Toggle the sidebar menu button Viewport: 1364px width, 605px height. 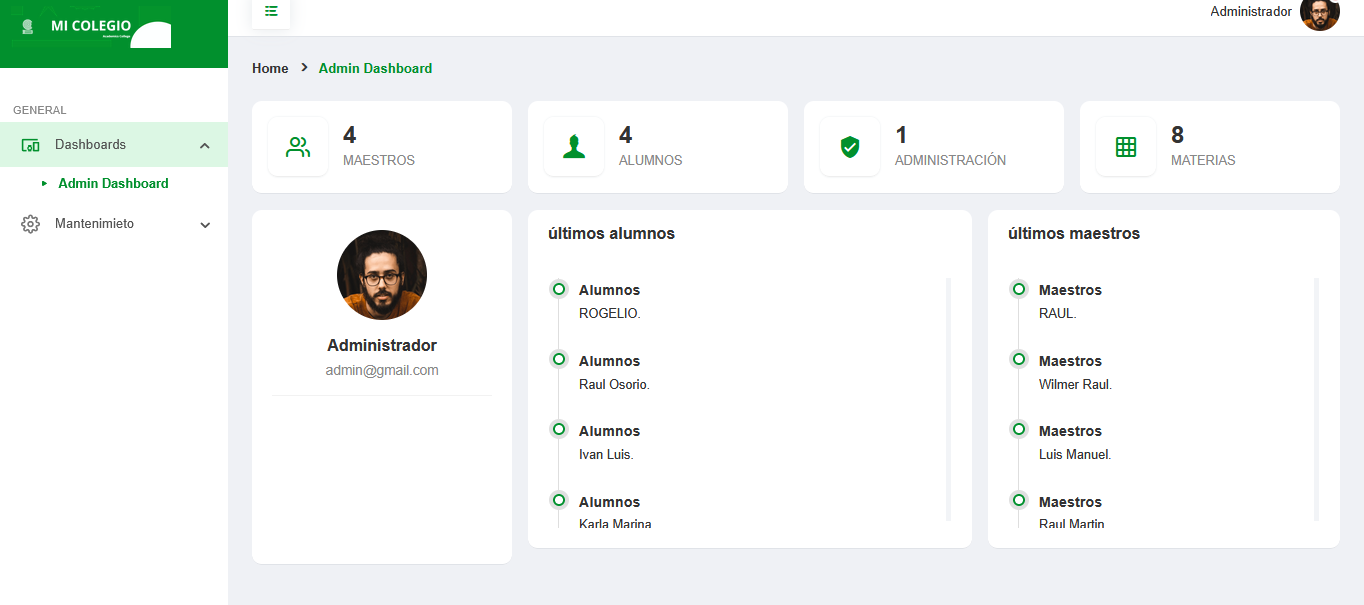click(x=271, y=11)
